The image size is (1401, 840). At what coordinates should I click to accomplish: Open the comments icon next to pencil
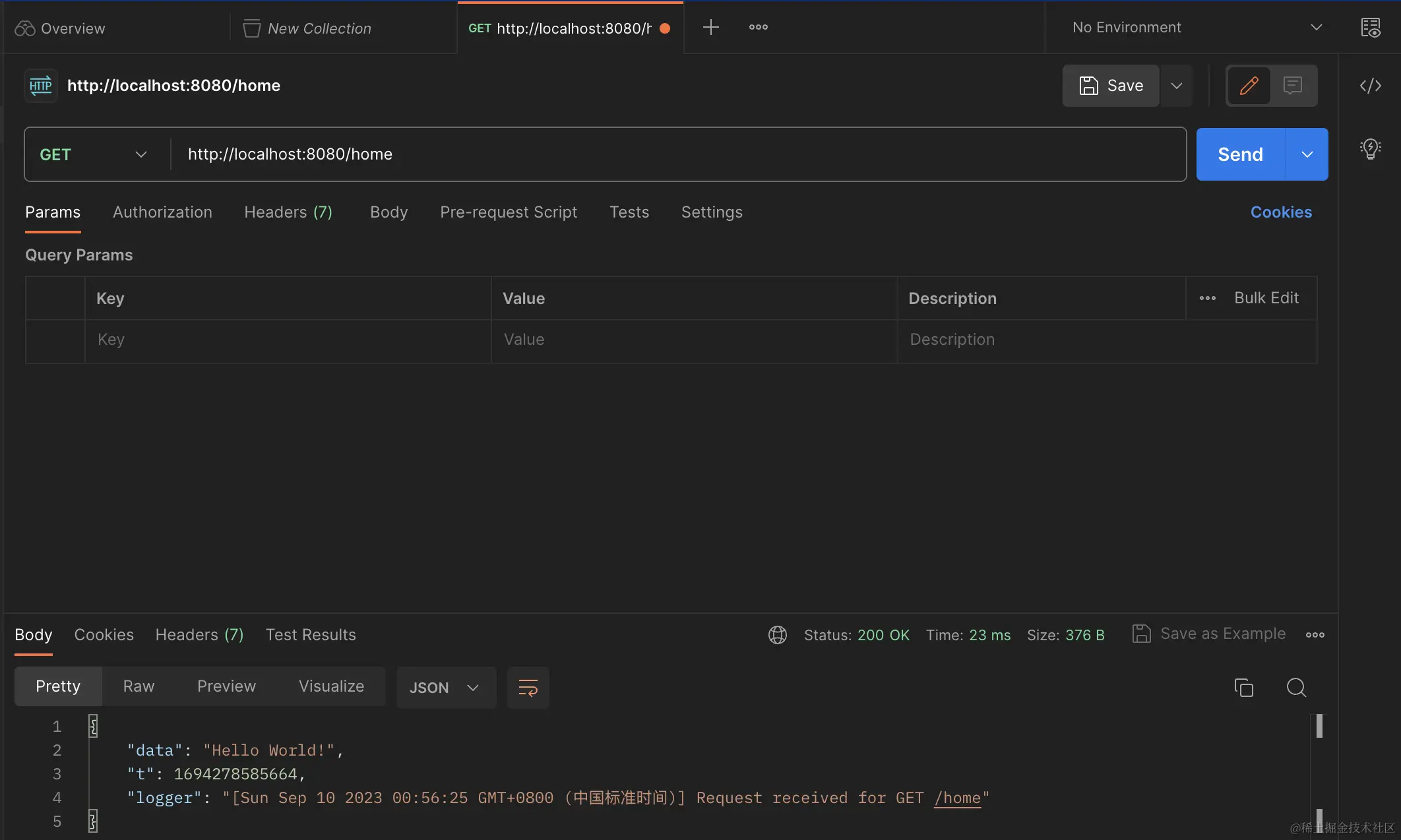tap(1292, 86)
